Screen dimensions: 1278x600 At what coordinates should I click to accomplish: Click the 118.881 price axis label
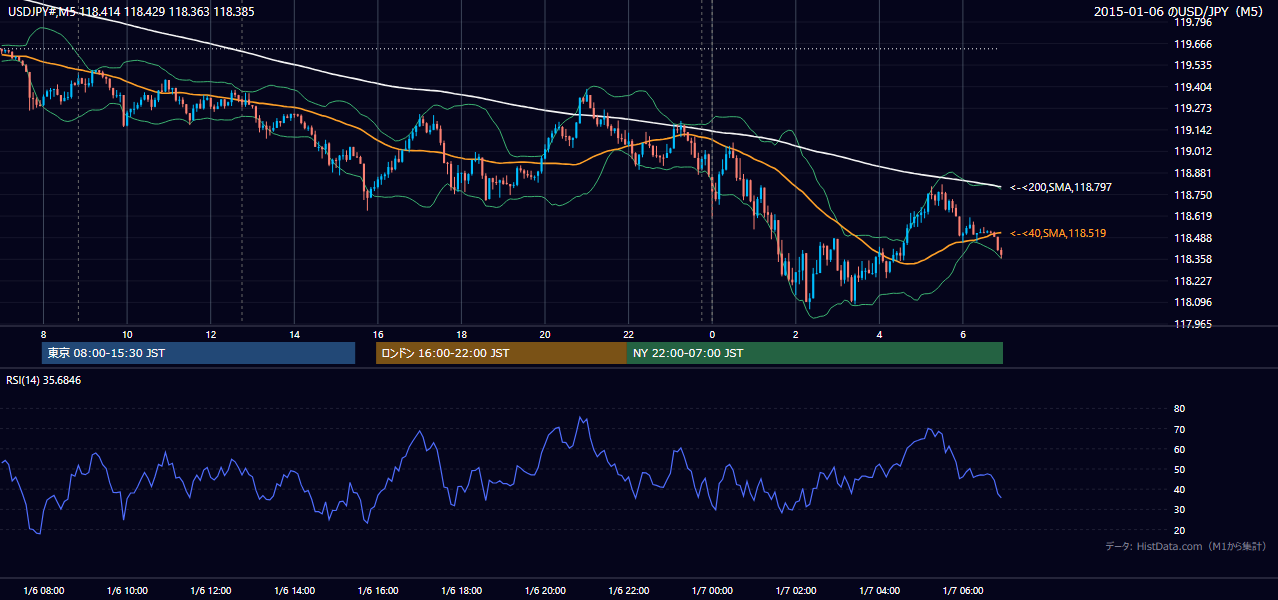1191,173
